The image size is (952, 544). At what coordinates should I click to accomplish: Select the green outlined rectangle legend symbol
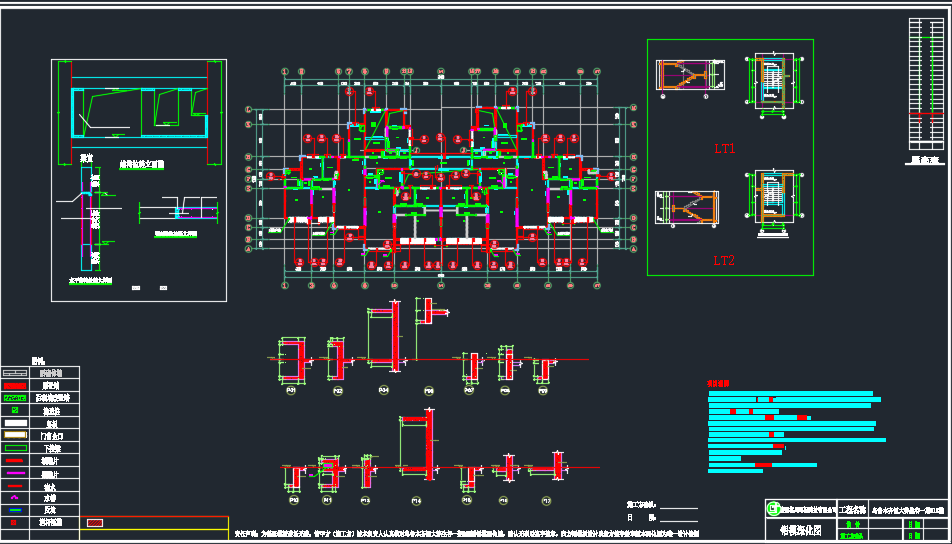pyautogui.click(x=15, y=449)
